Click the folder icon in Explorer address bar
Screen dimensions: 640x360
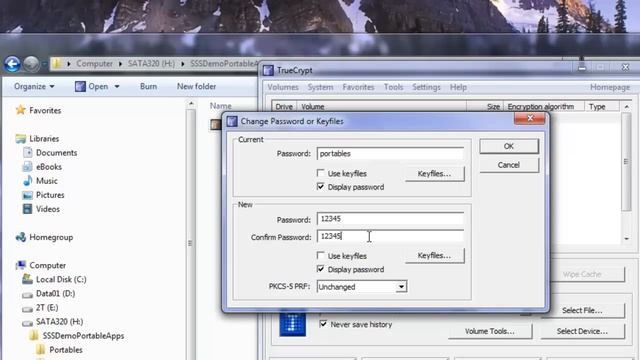coord(57,64)
